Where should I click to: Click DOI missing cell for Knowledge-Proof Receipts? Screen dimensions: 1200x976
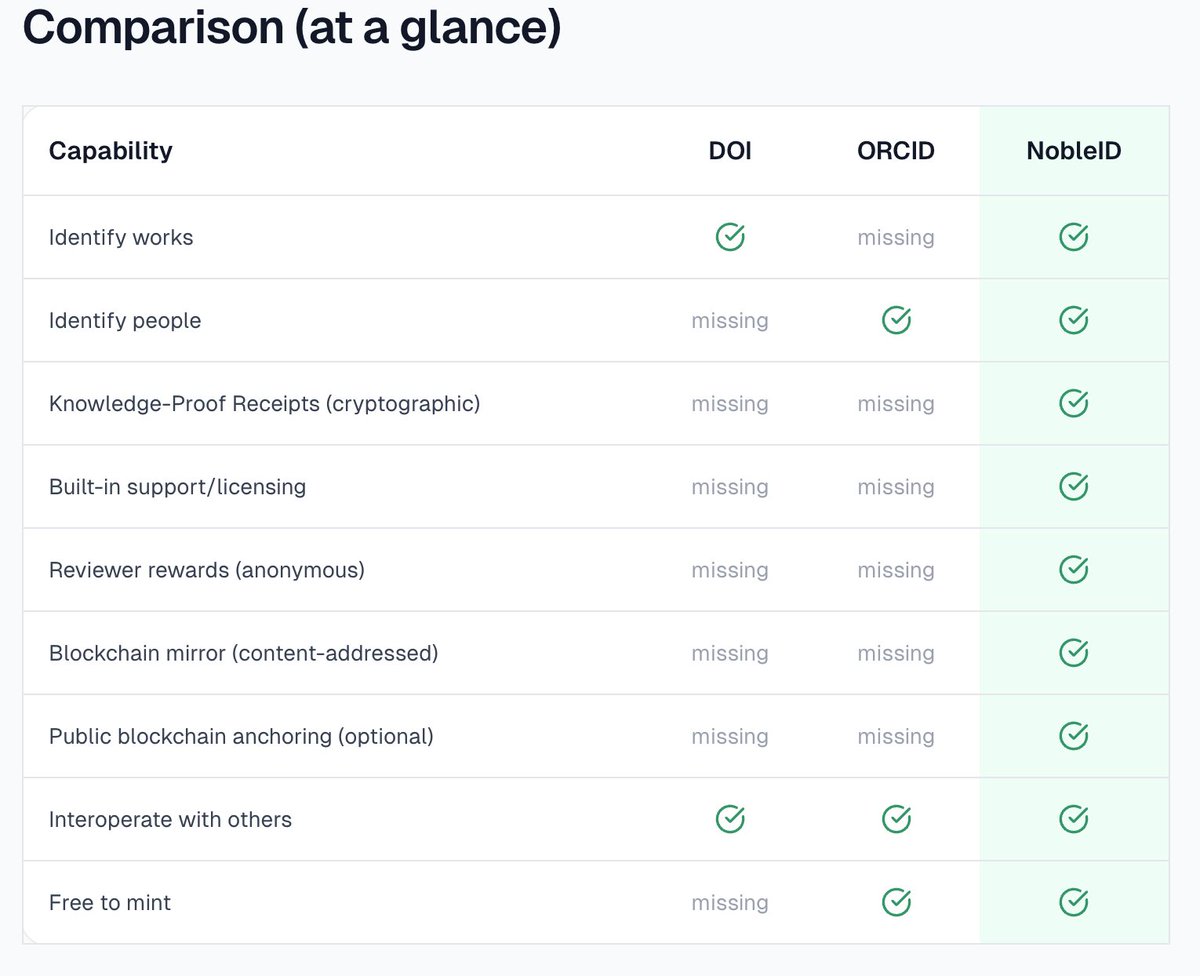click(x=730, y=404)
